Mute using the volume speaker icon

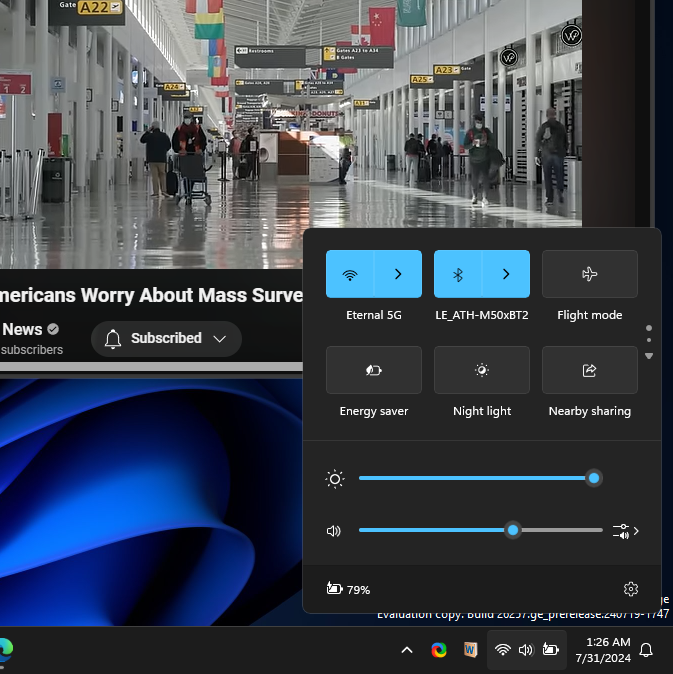[x=334, y=531]
